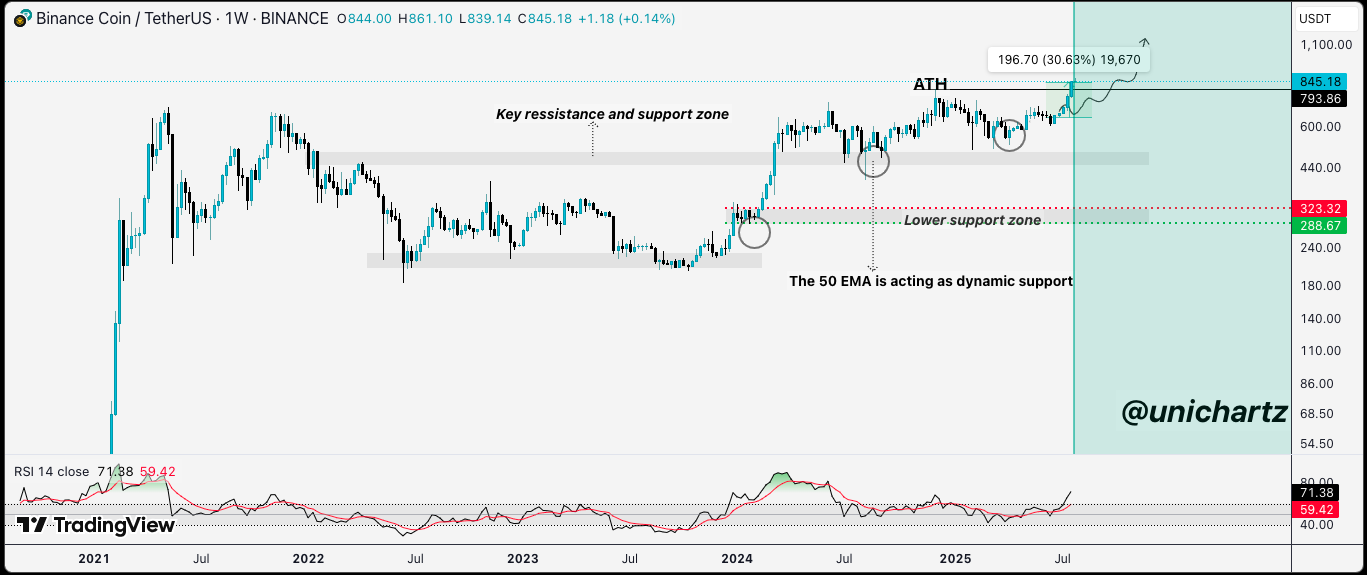Screen dimensions: 1367x575
Task: Click the 196.70 (30.63%) measurement tooltip
Action: [x=1068, y=60]
